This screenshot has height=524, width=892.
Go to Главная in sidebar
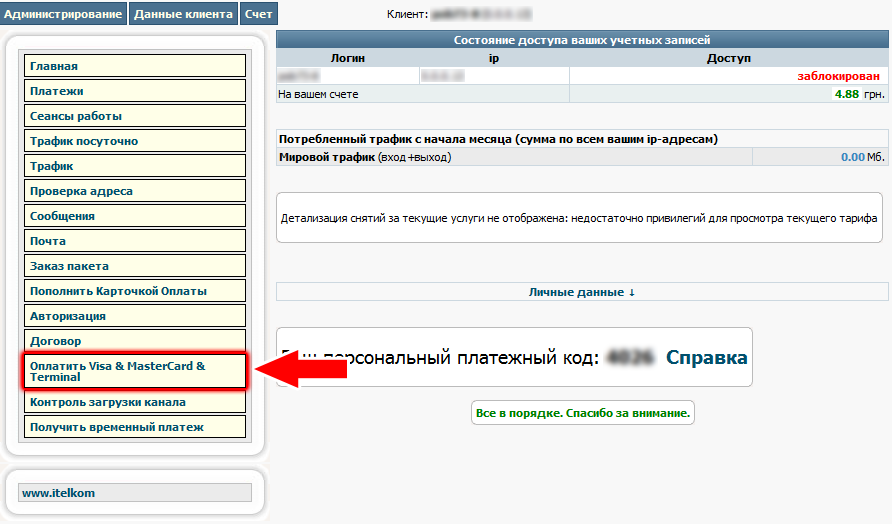tap(134, 66)
